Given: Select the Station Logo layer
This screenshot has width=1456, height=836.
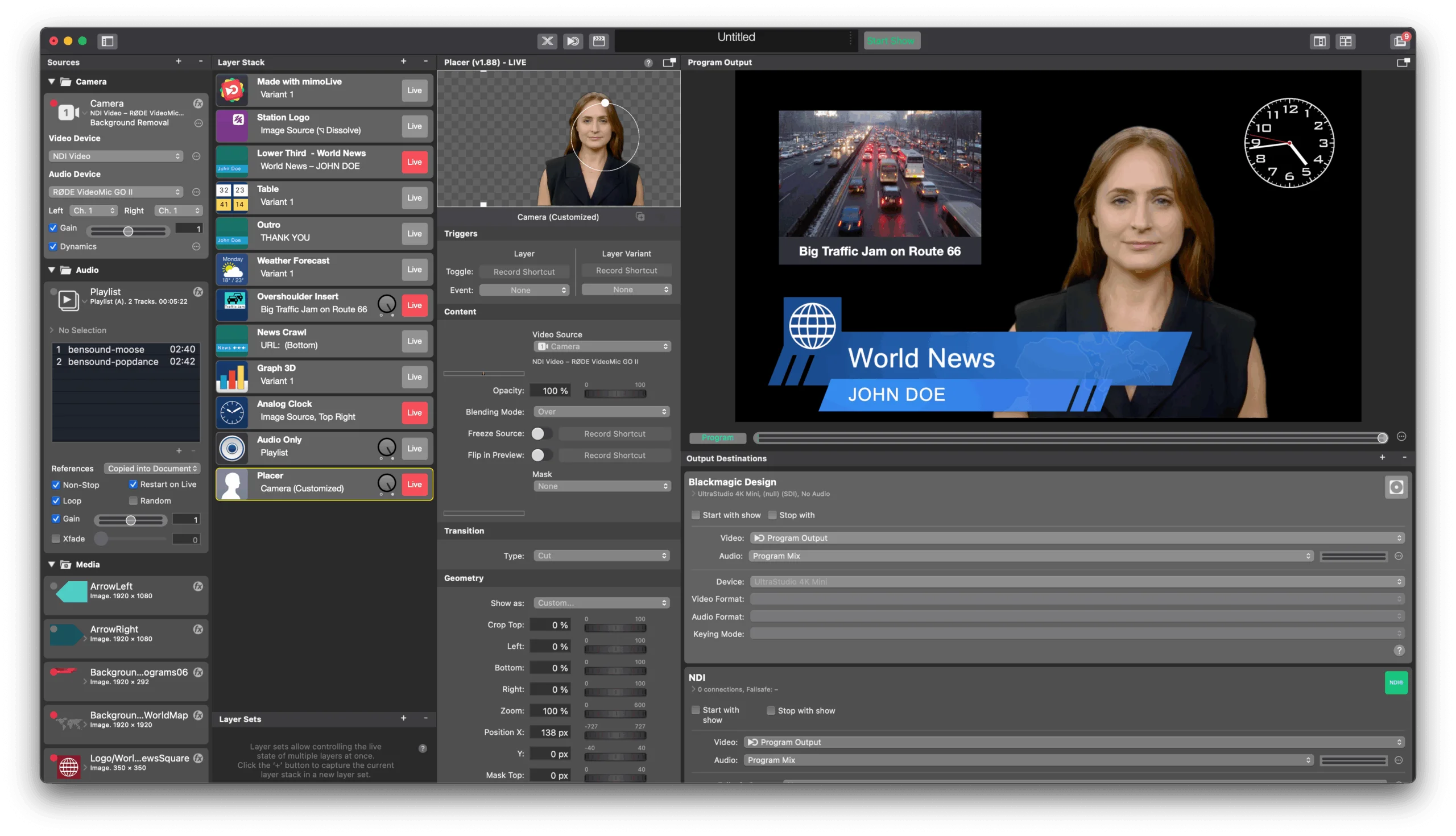Looking at the screenshot, I should coord(324,126).
